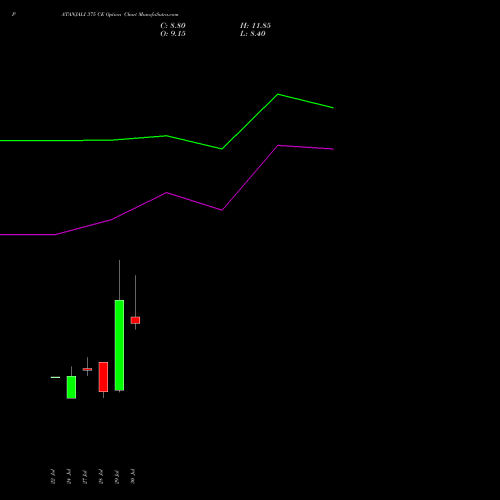Select the short green candlestick body
Image resolution: width=500 pixels, height=500 pixels.
[71, 387]
